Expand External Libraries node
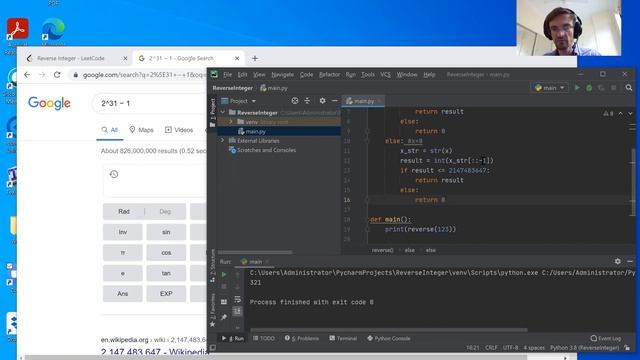Screen dimensions: 640x360 223,140
